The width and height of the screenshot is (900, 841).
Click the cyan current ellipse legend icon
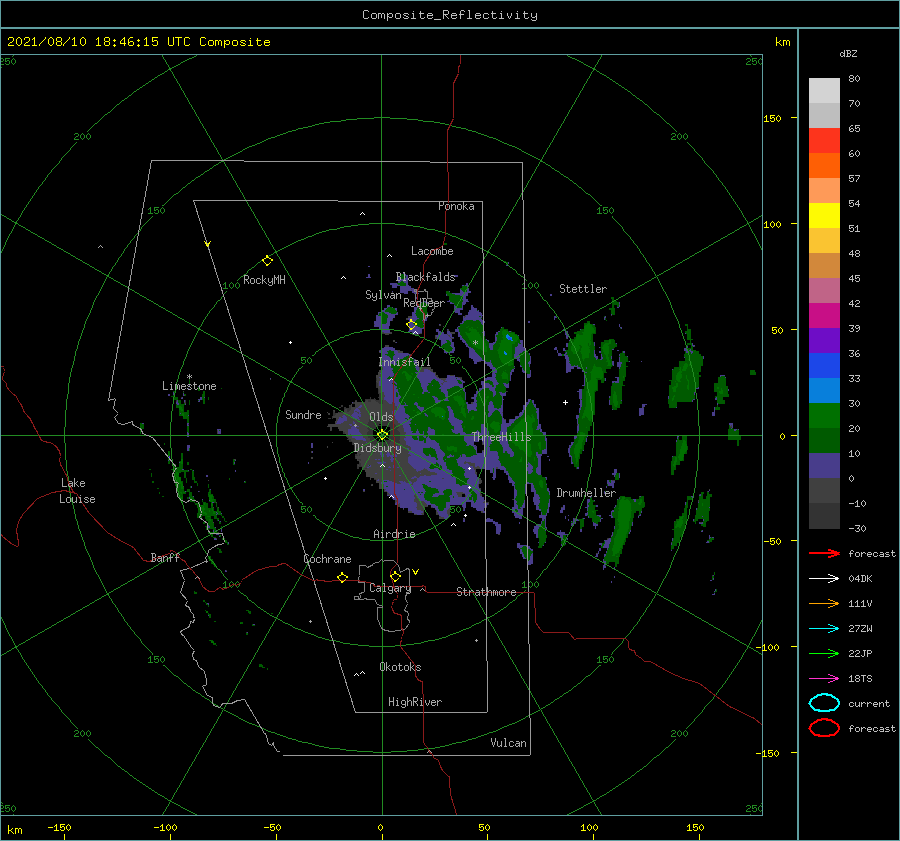click(x=824, y=703)
